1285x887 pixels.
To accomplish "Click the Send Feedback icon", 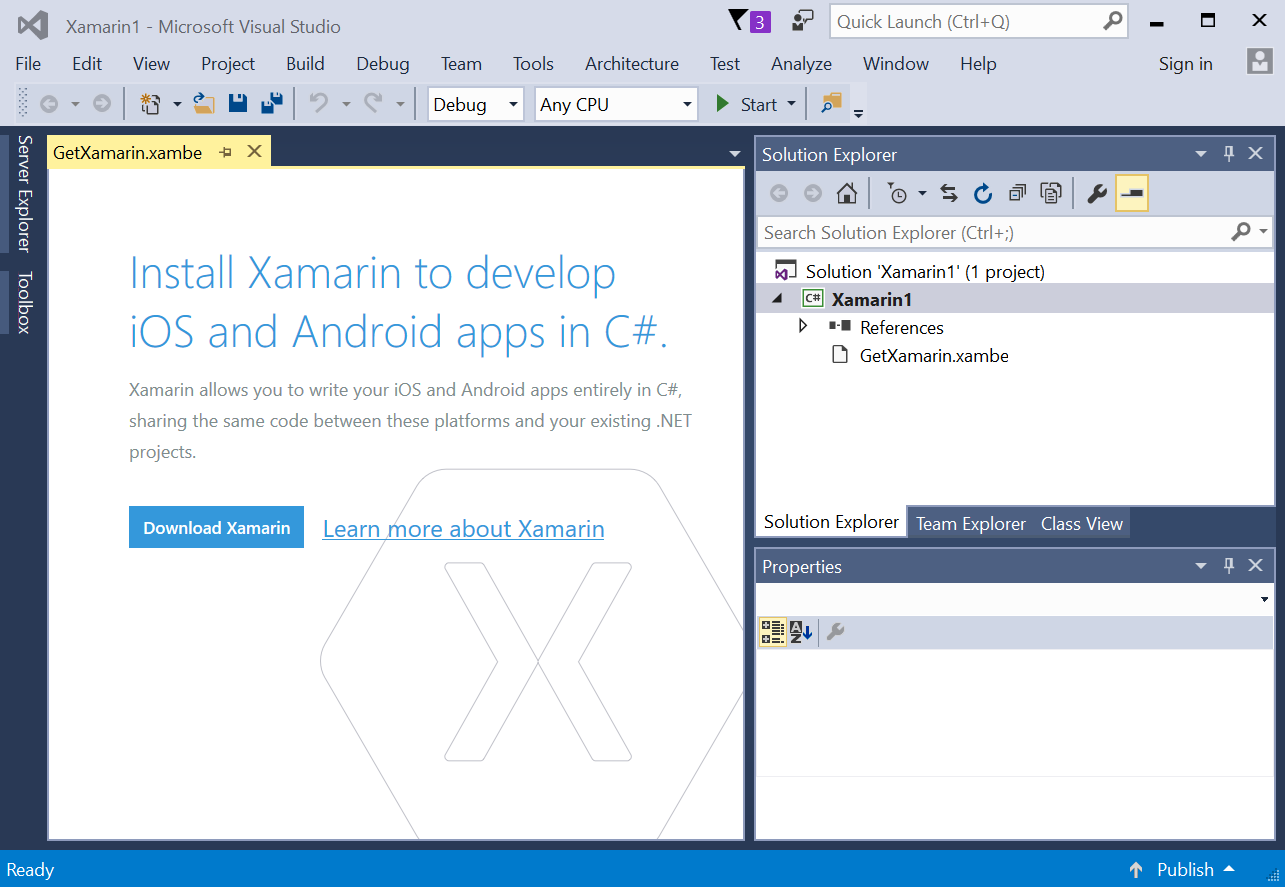I will click(803, 21).
